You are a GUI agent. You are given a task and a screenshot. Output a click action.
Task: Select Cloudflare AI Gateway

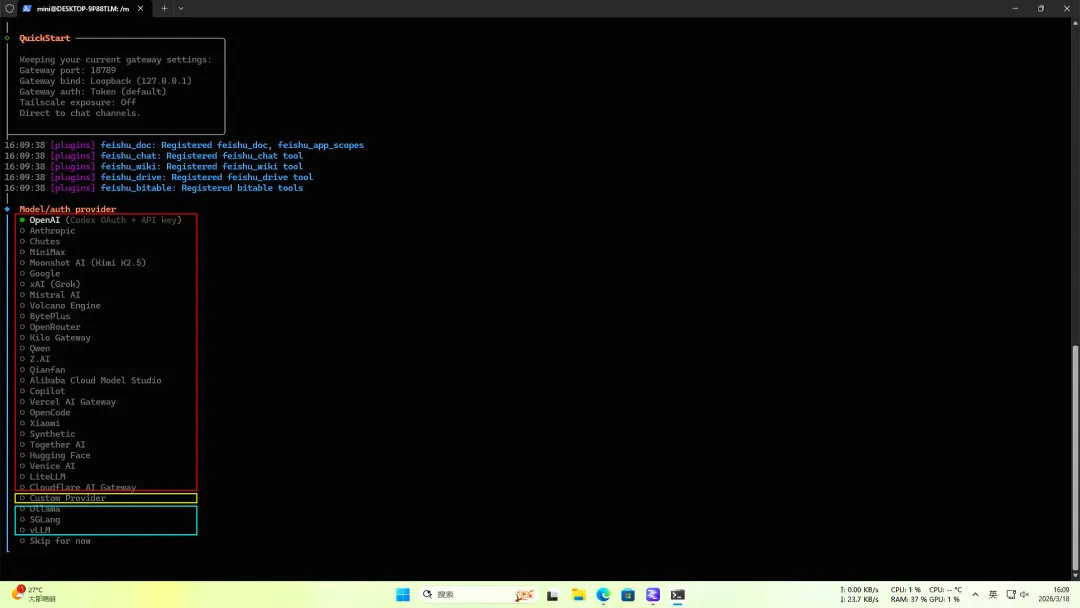78,487
